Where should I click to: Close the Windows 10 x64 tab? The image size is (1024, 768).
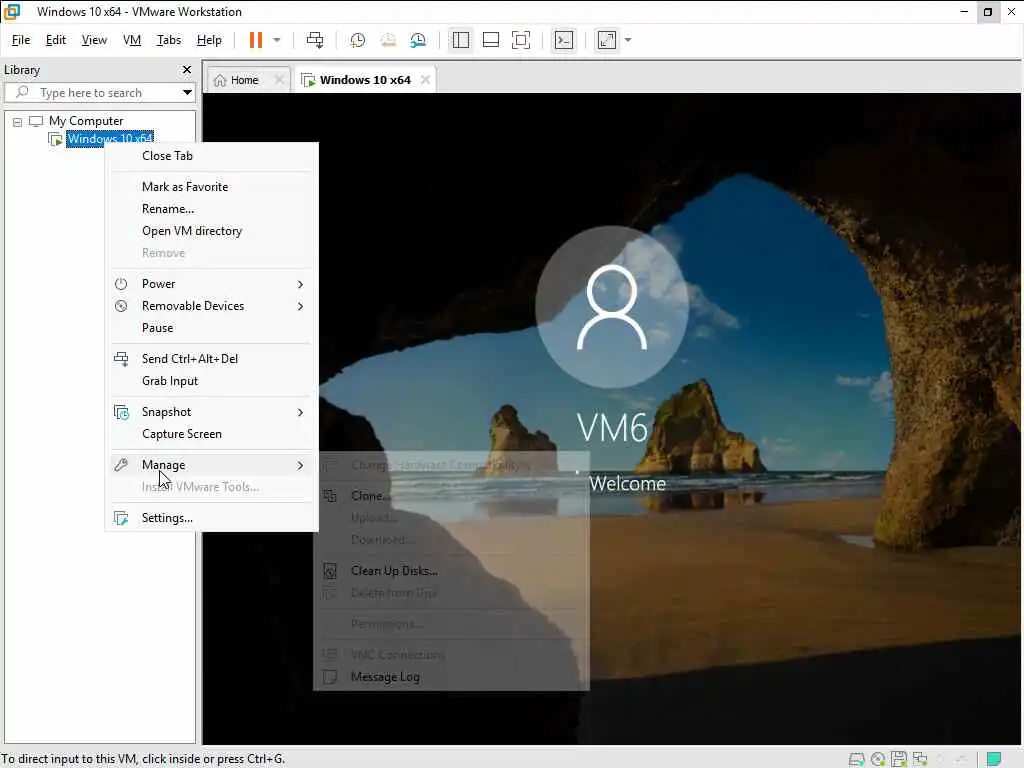tap(426, 80)
